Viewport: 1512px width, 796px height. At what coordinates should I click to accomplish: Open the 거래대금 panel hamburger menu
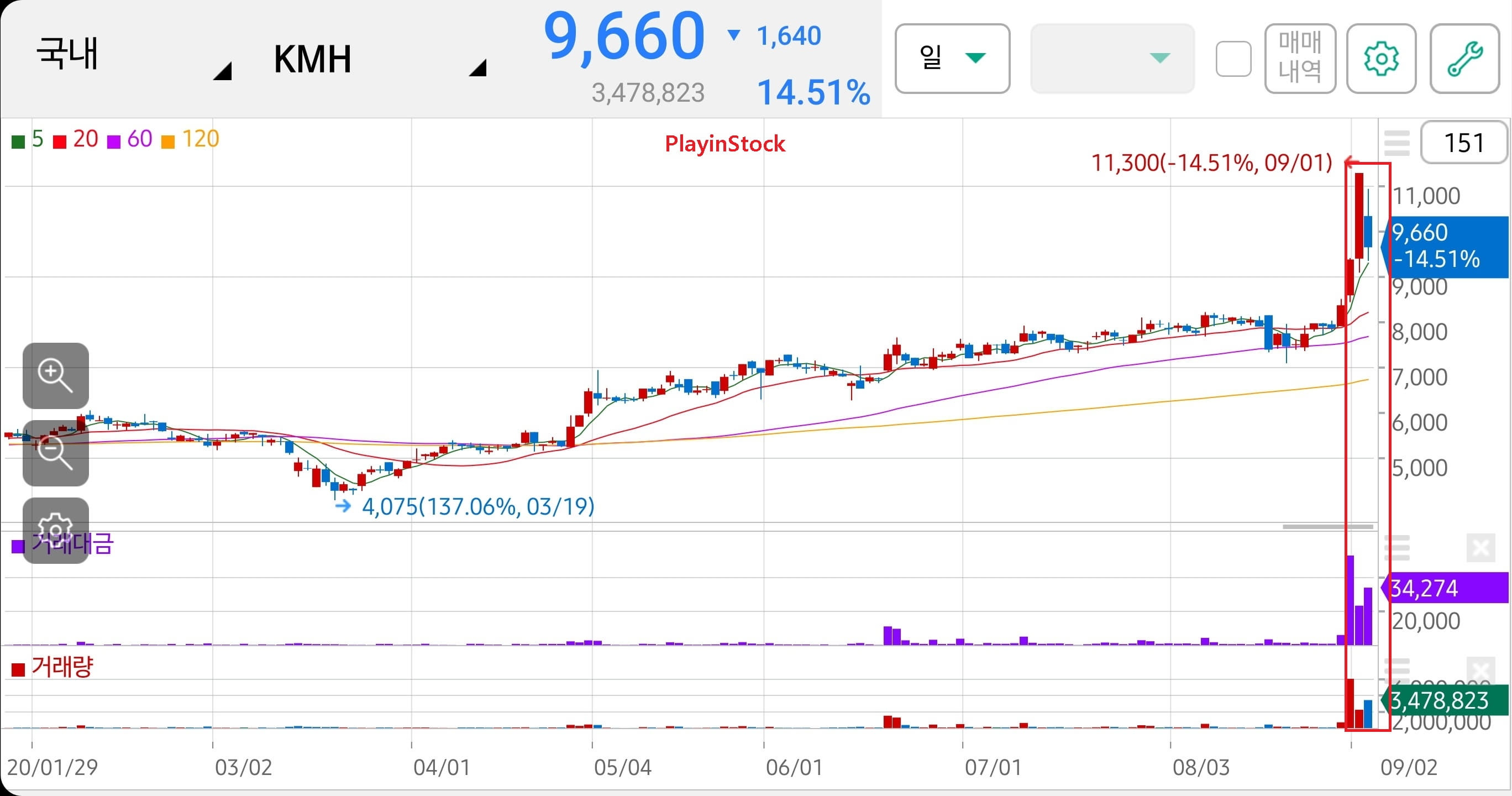point(1397,548)
